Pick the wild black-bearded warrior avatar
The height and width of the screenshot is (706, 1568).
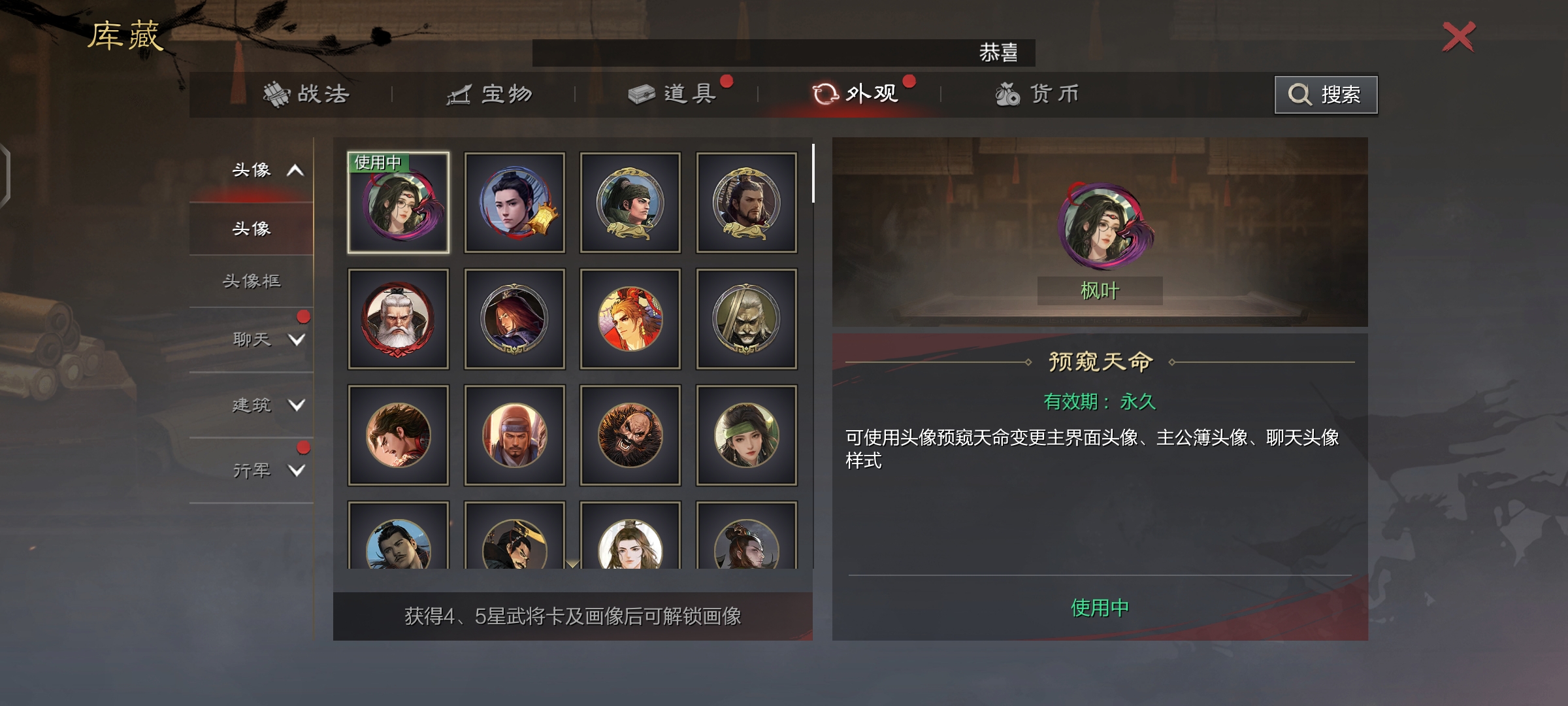(630, 435)
